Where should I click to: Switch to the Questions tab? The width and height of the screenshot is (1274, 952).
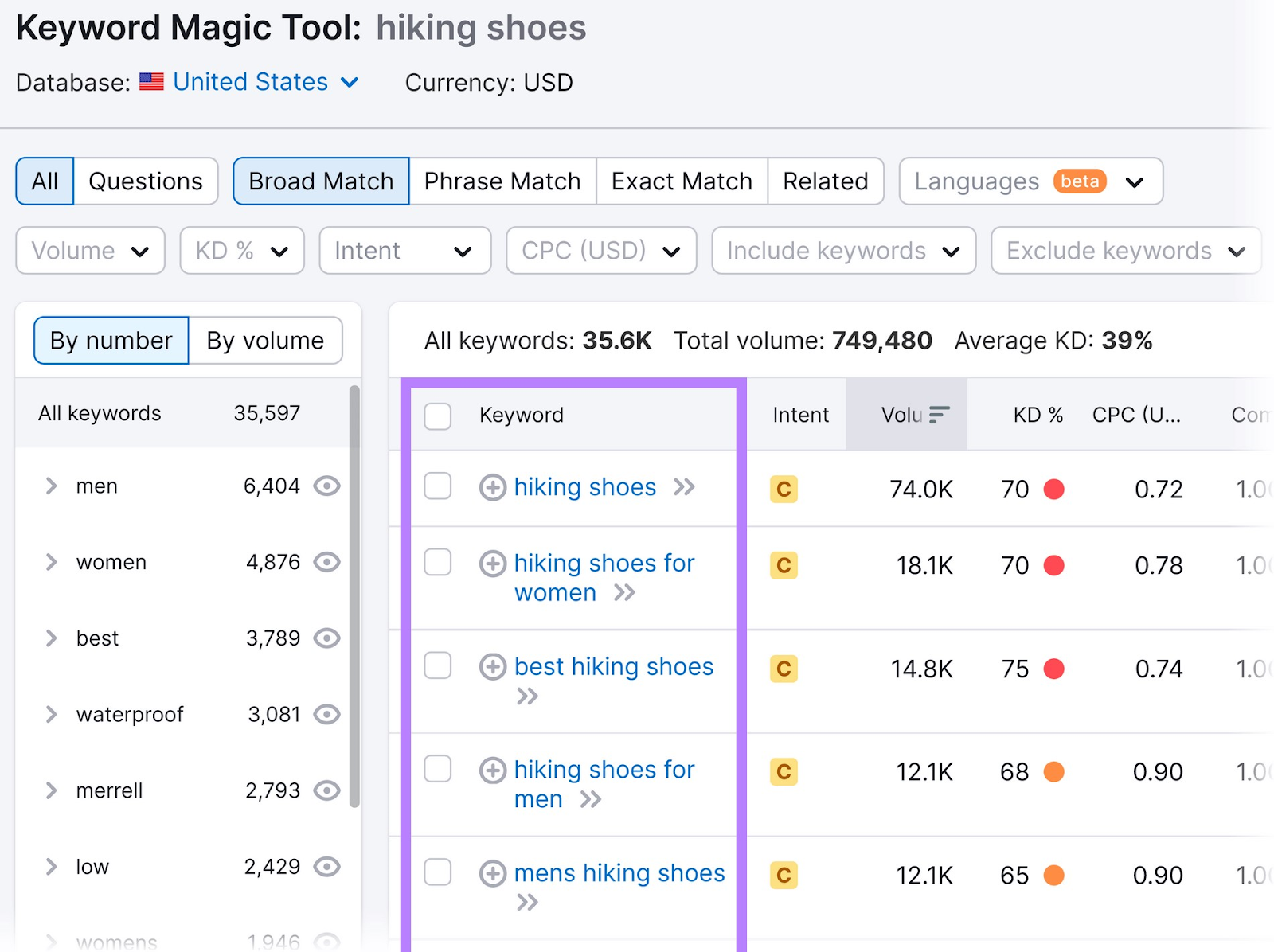click(x=146, y=181)
